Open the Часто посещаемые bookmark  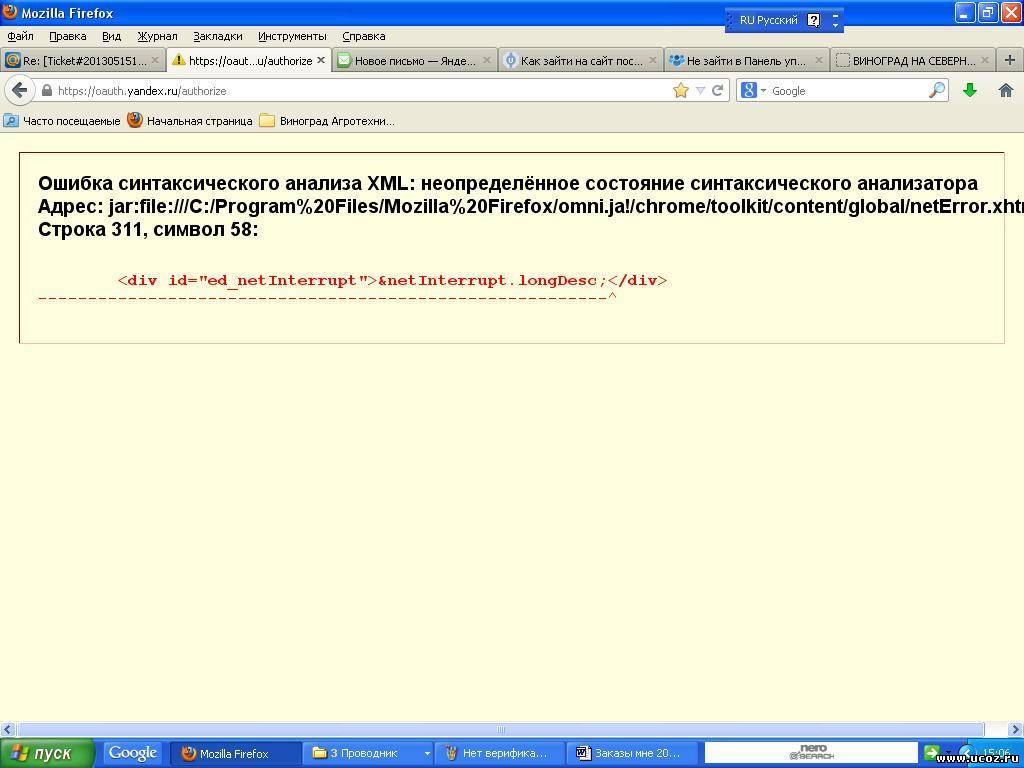[x=62, y=121]
